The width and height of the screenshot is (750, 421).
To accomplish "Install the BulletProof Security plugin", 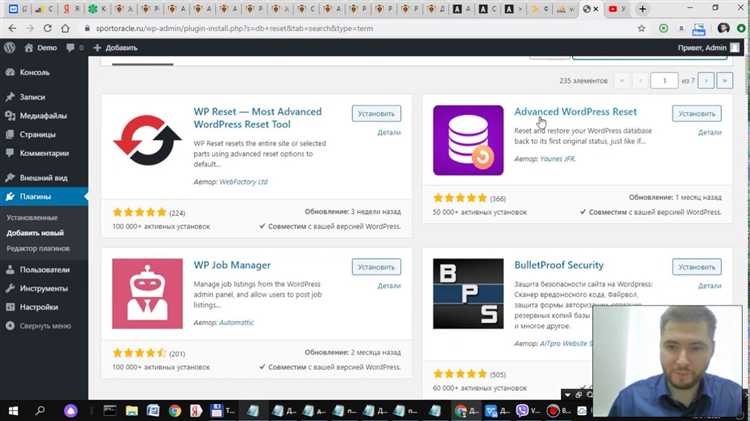I will [x=696, y=267].
